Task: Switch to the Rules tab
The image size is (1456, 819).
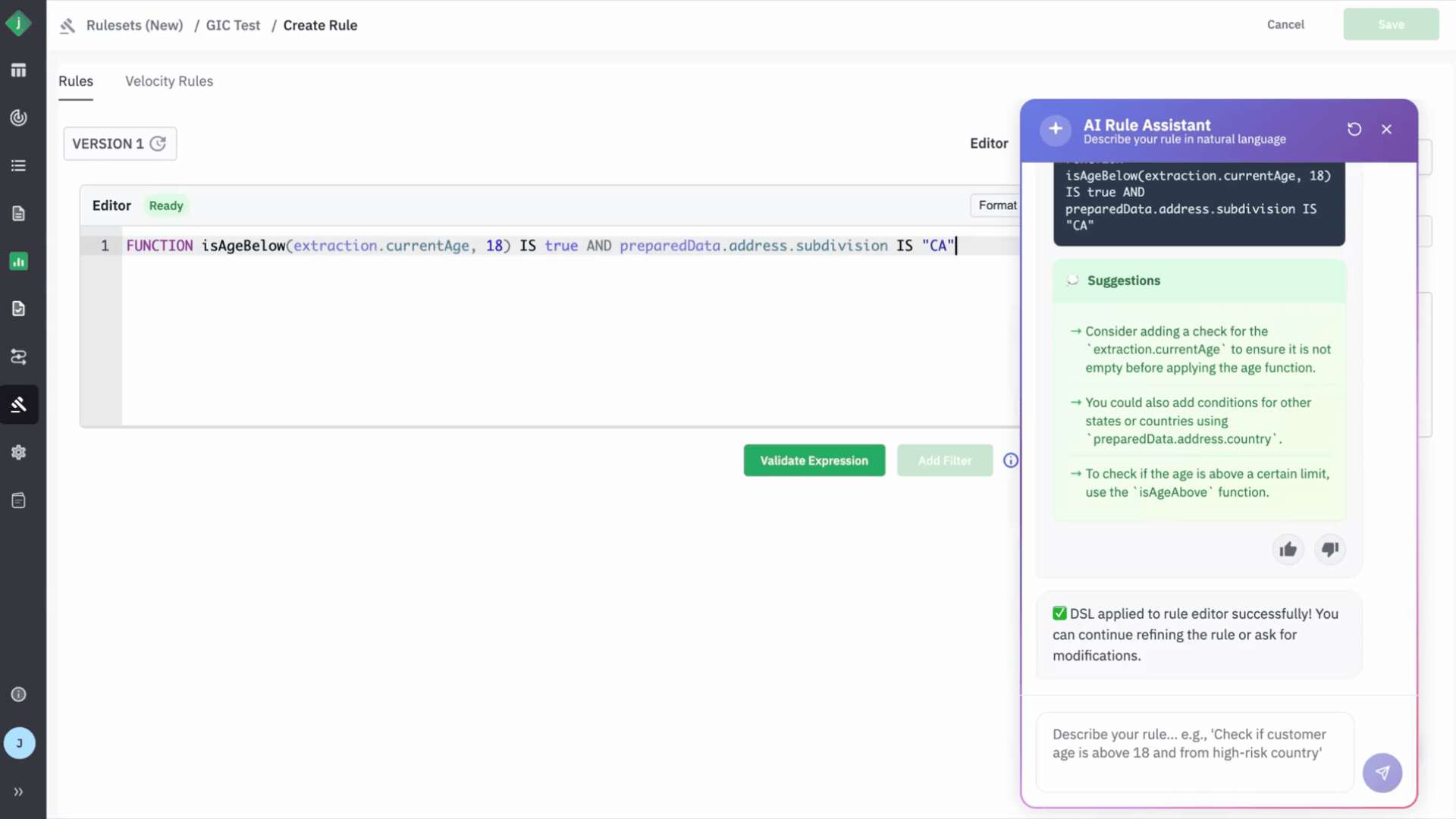Action: [76, 81]
